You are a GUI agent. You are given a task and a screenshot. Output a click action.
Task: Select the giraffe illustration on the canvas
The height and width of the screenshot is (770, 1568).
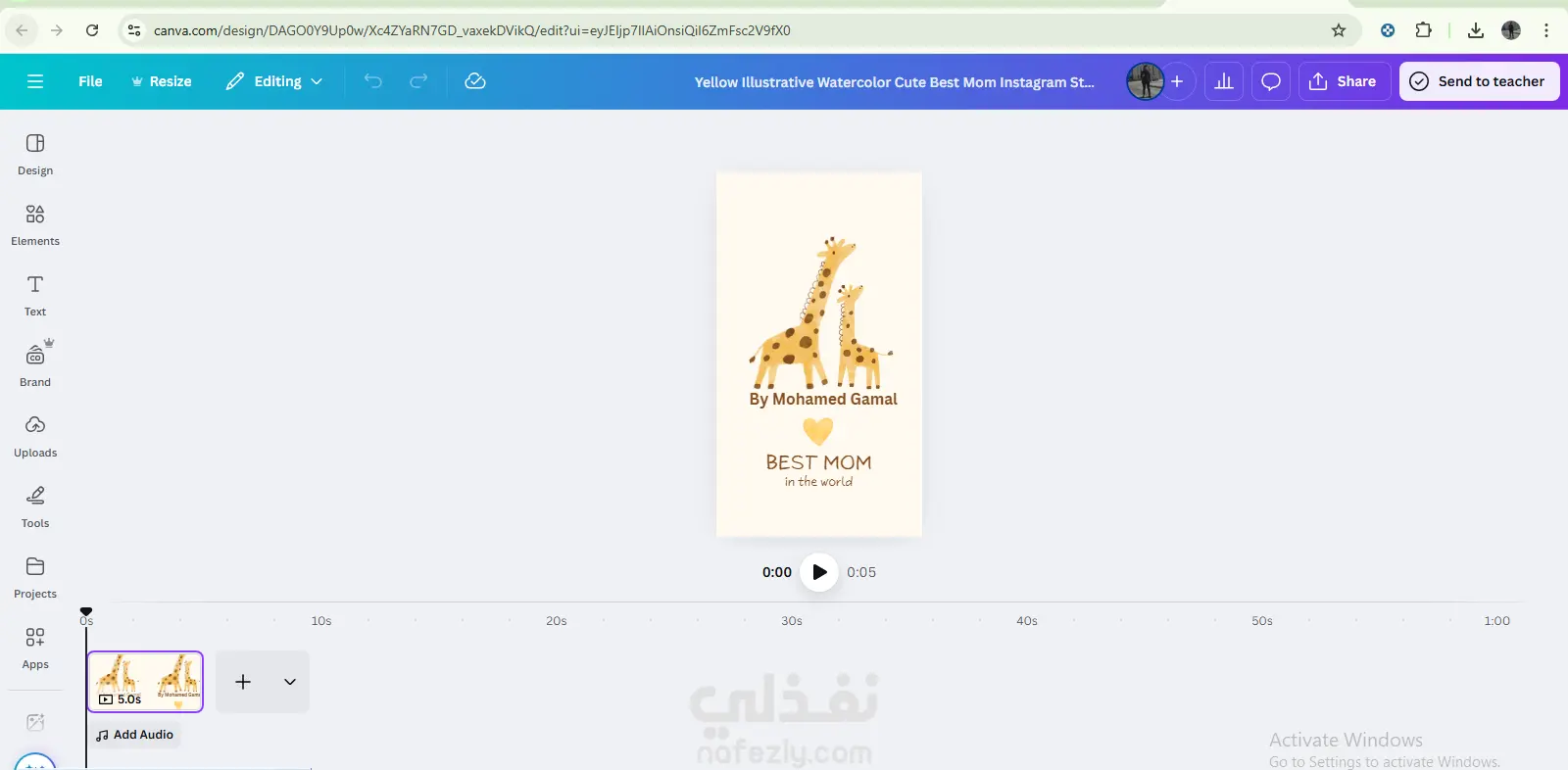click(x=821, y=313)
